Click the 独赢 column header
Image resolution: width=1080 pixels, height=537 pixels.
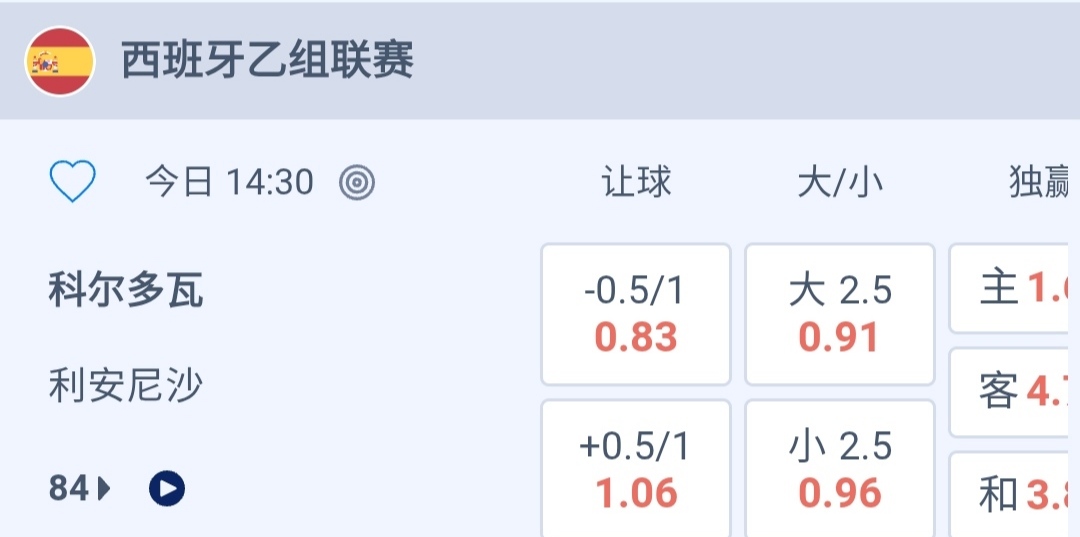pos(1040,182)
